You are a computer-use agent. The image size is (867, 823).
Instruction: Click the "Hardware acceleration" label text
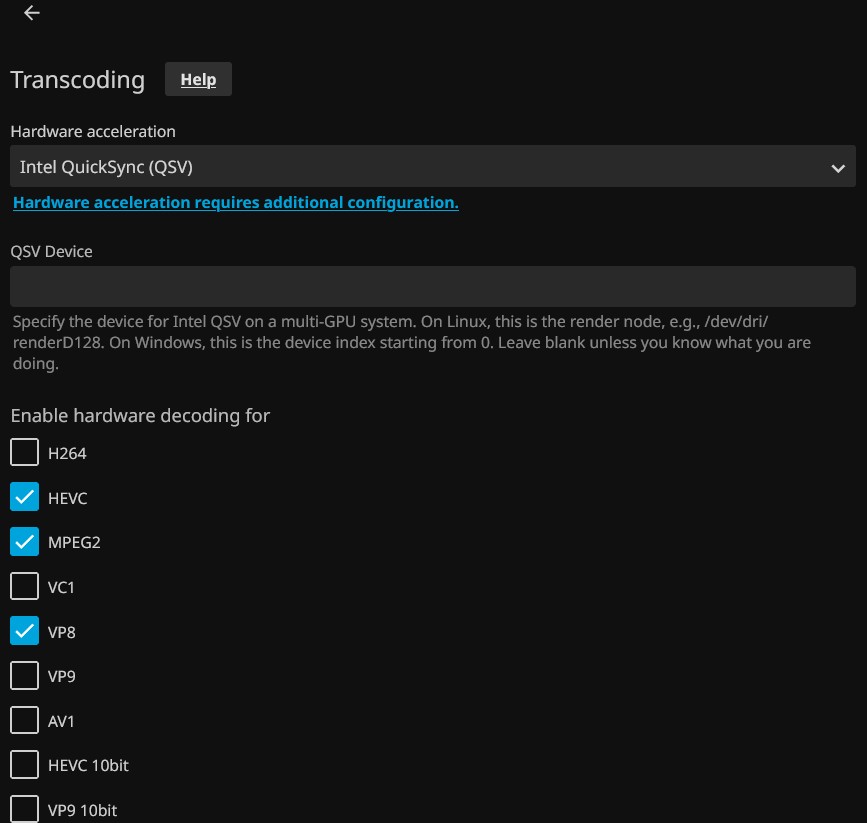(93, 132)
